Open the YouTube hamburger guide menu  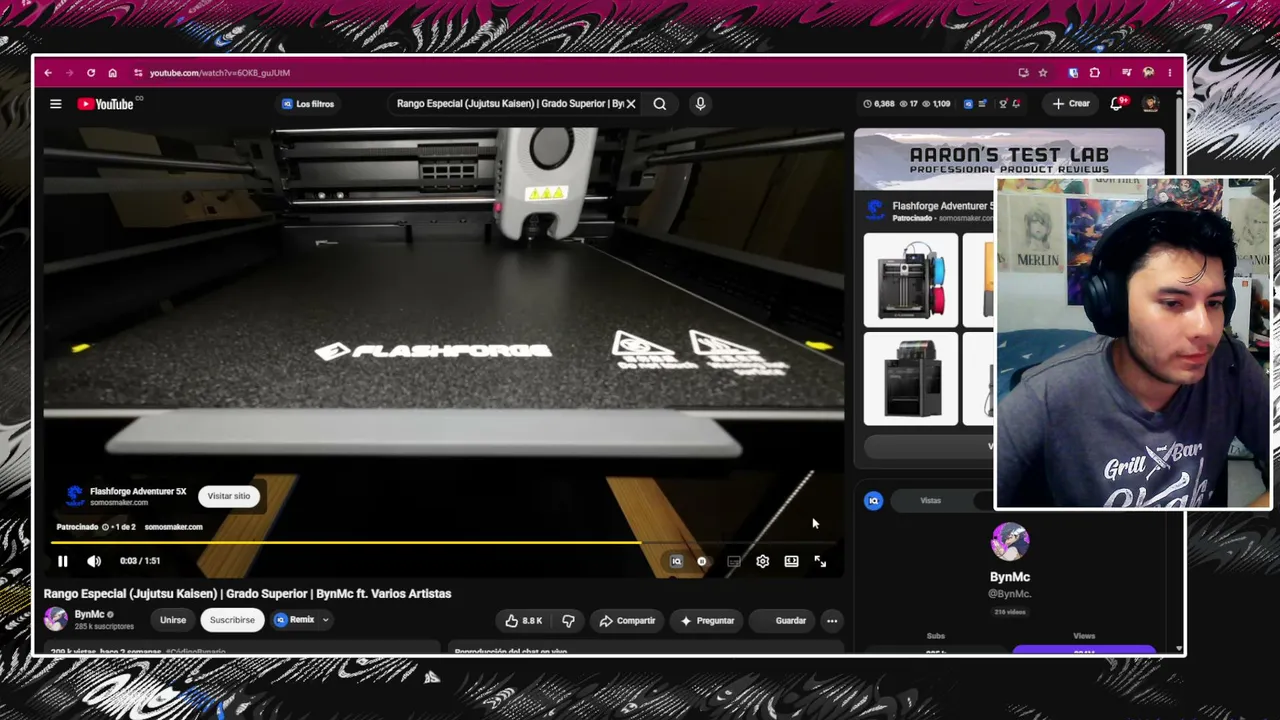point(56,104)
